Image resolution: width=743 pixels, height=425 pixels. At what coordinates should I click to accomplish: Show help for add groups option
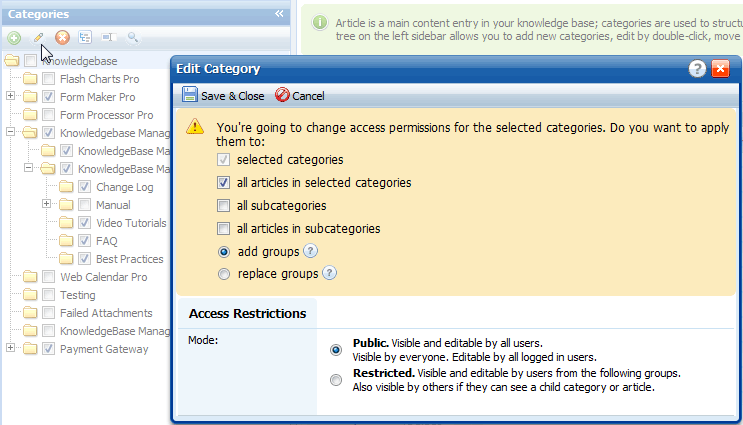pos(310,251)
